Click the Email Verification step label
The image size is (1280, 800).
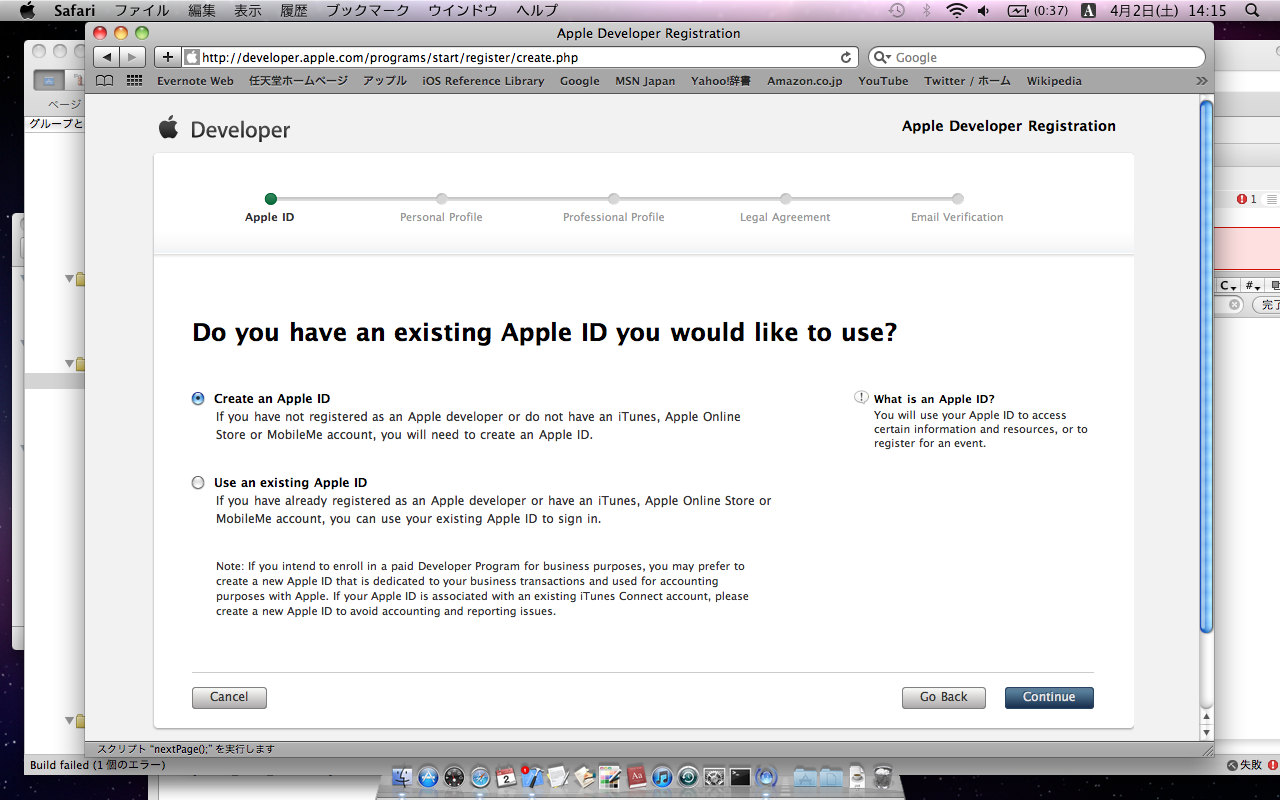957,217
